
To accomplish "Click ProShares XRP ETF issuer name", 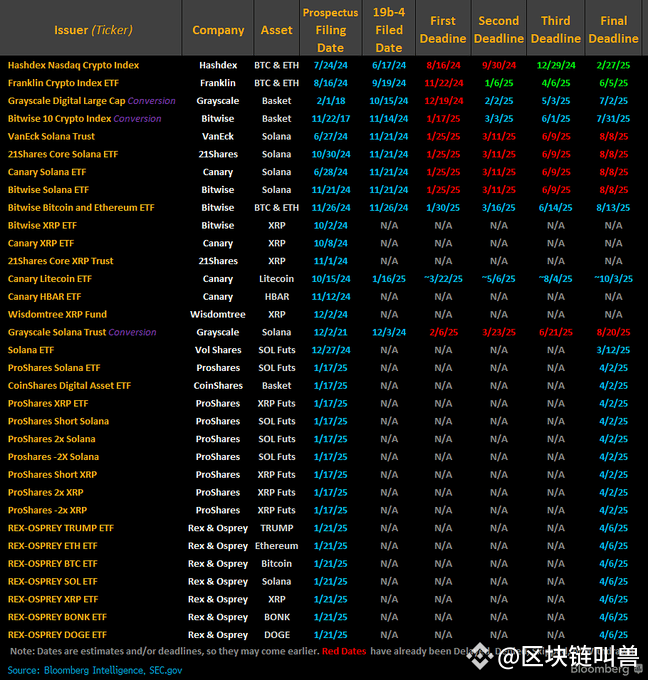I will click(x=48, y=403).
